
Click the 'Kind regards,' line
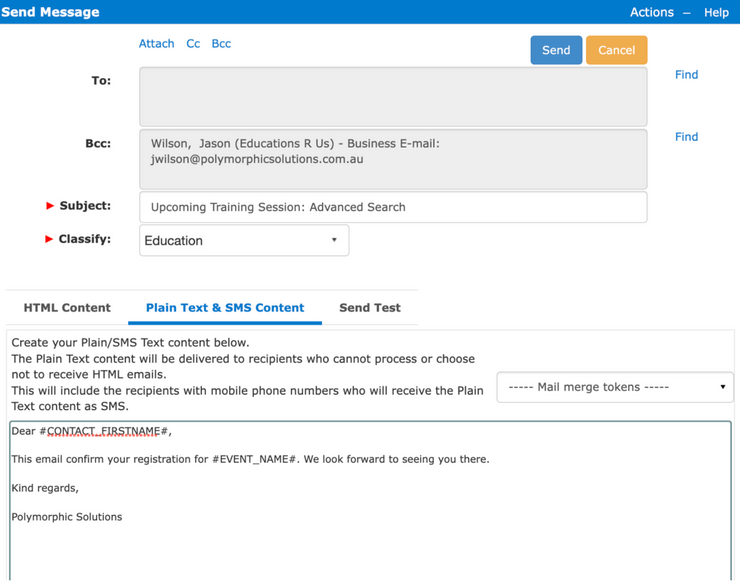[x=45, y=488]
